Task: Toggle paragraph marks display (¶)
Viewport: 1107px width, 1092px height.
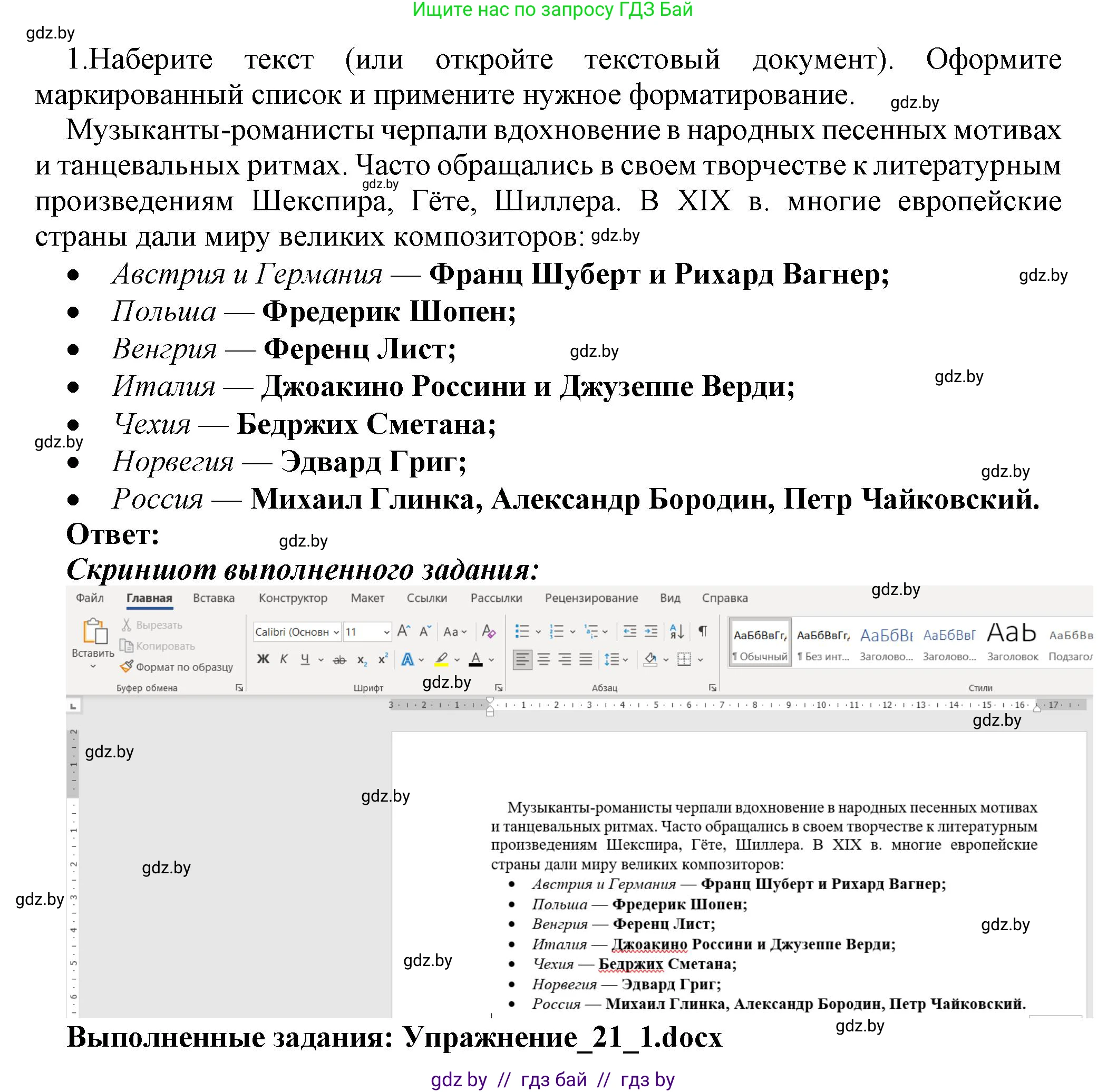Action: [x=704, y=631]
